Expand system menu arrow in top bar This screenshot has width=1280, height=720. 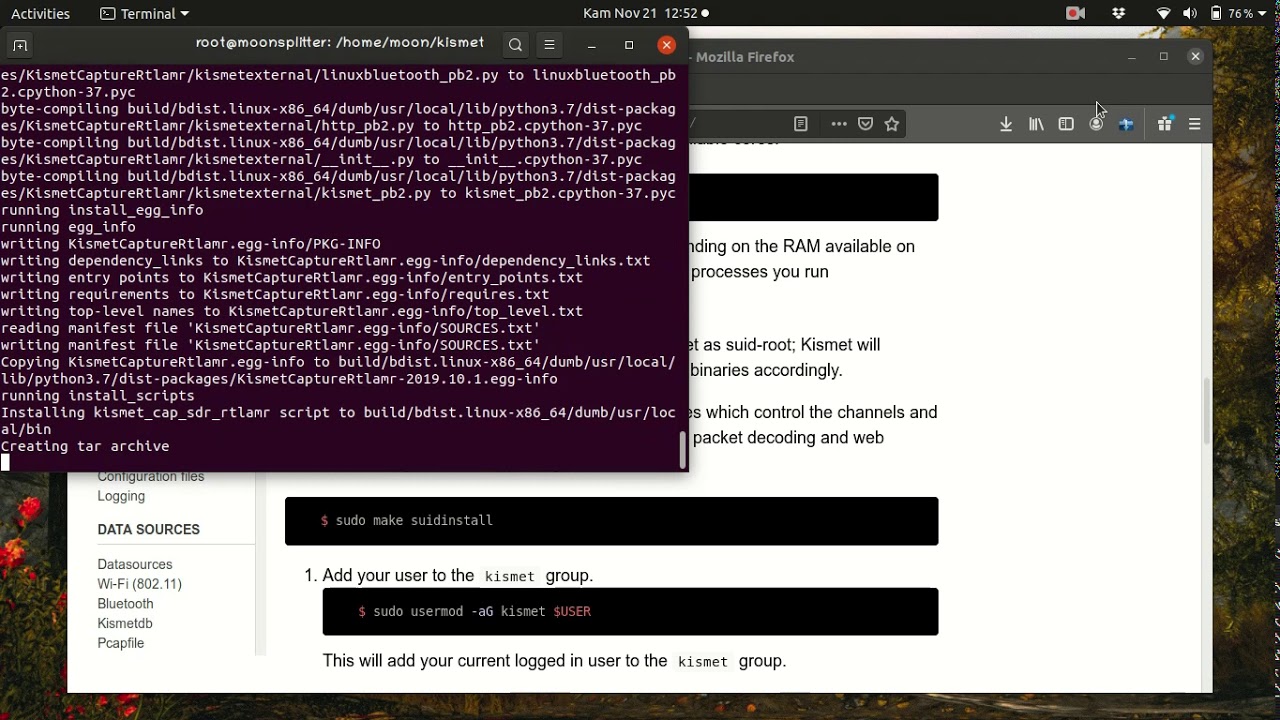tap(1263, 13)
